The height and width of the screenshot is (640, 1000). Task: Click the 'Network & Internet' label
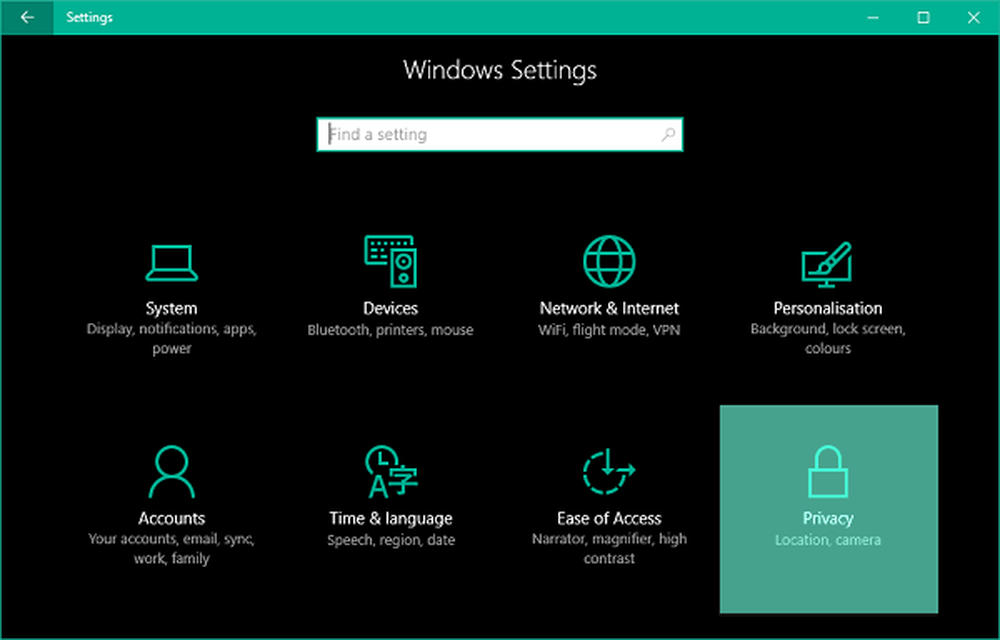click(609, 308)
